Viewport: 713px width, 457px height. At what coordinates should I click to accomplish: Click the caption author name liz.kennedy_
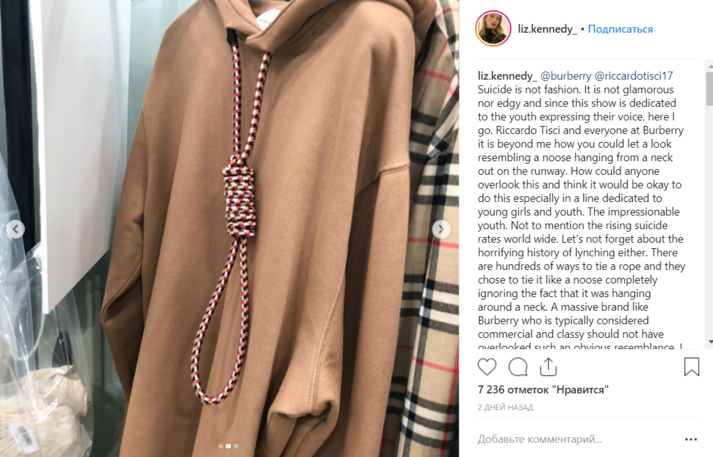507,76
